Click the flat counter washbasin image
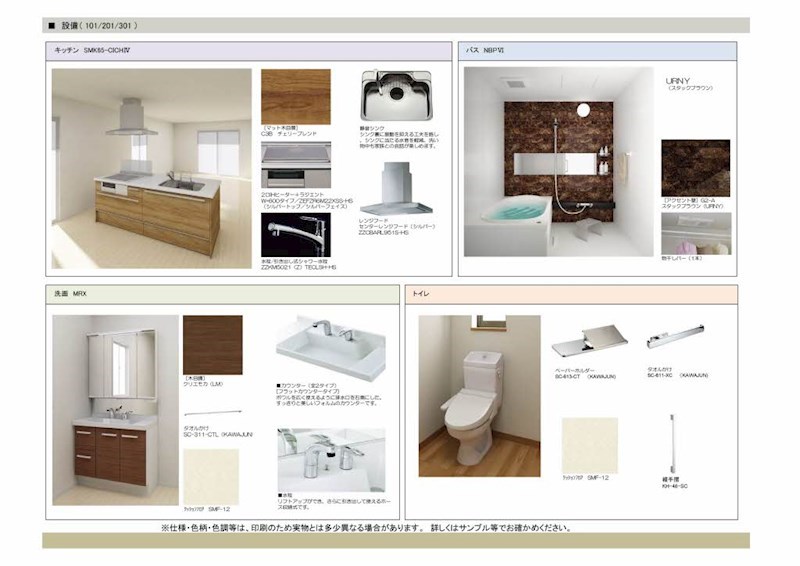The image size is (800, 566). click(x=330, y=347)
